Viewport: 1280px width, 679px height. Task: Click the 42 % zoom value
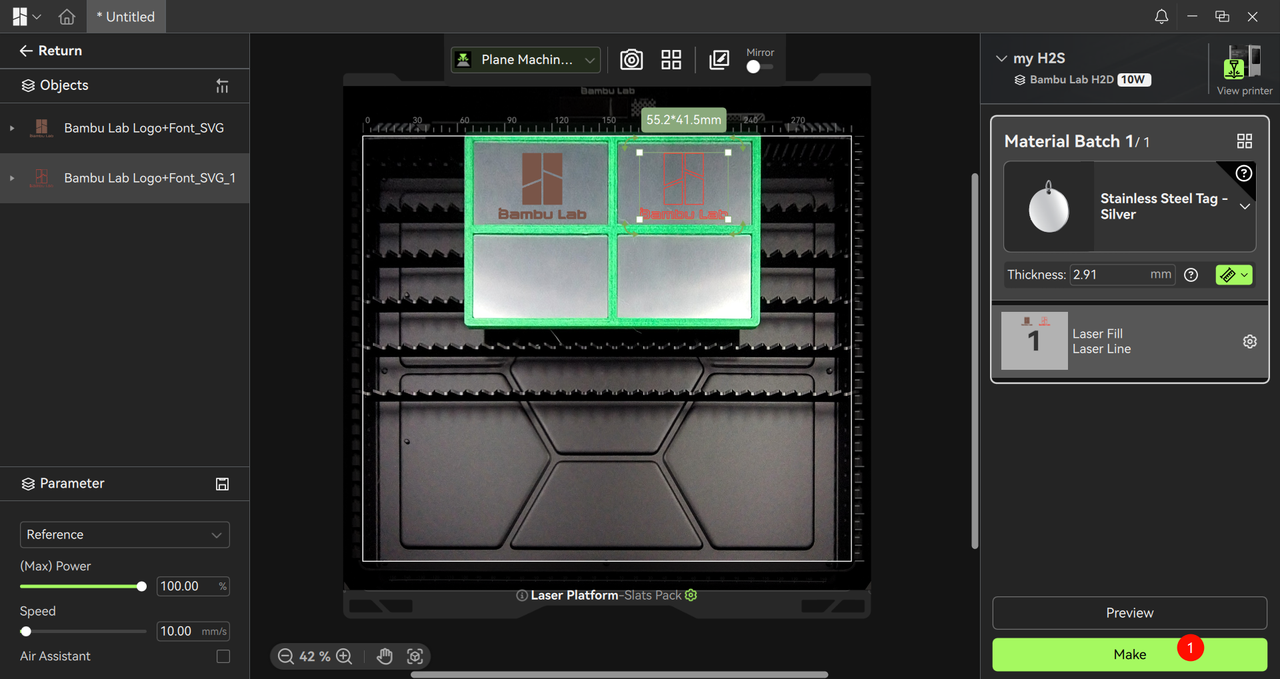[315, 657]
